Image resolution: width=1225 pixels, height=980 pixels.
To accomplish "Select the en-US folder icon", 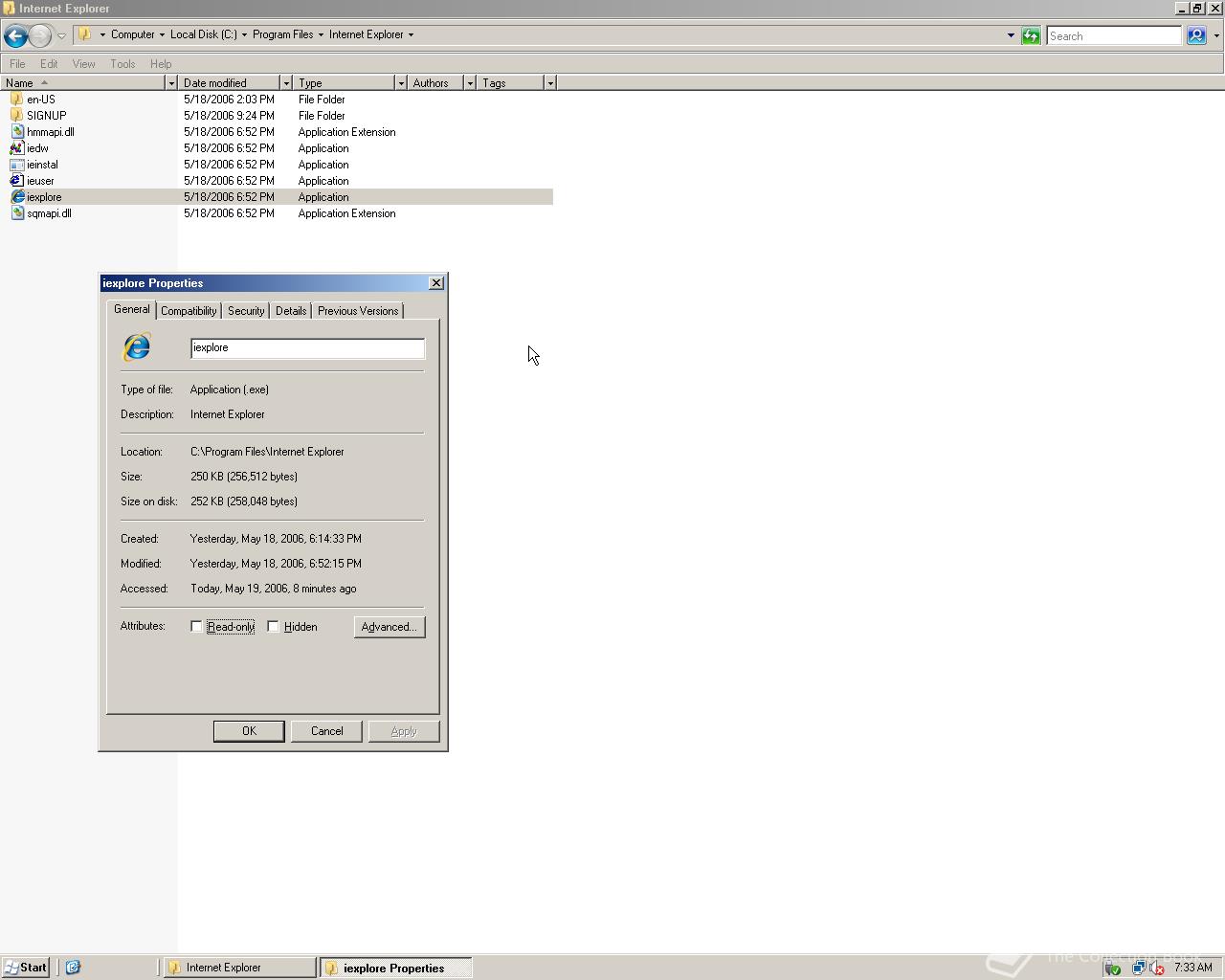I will click(x=16, y=100).
